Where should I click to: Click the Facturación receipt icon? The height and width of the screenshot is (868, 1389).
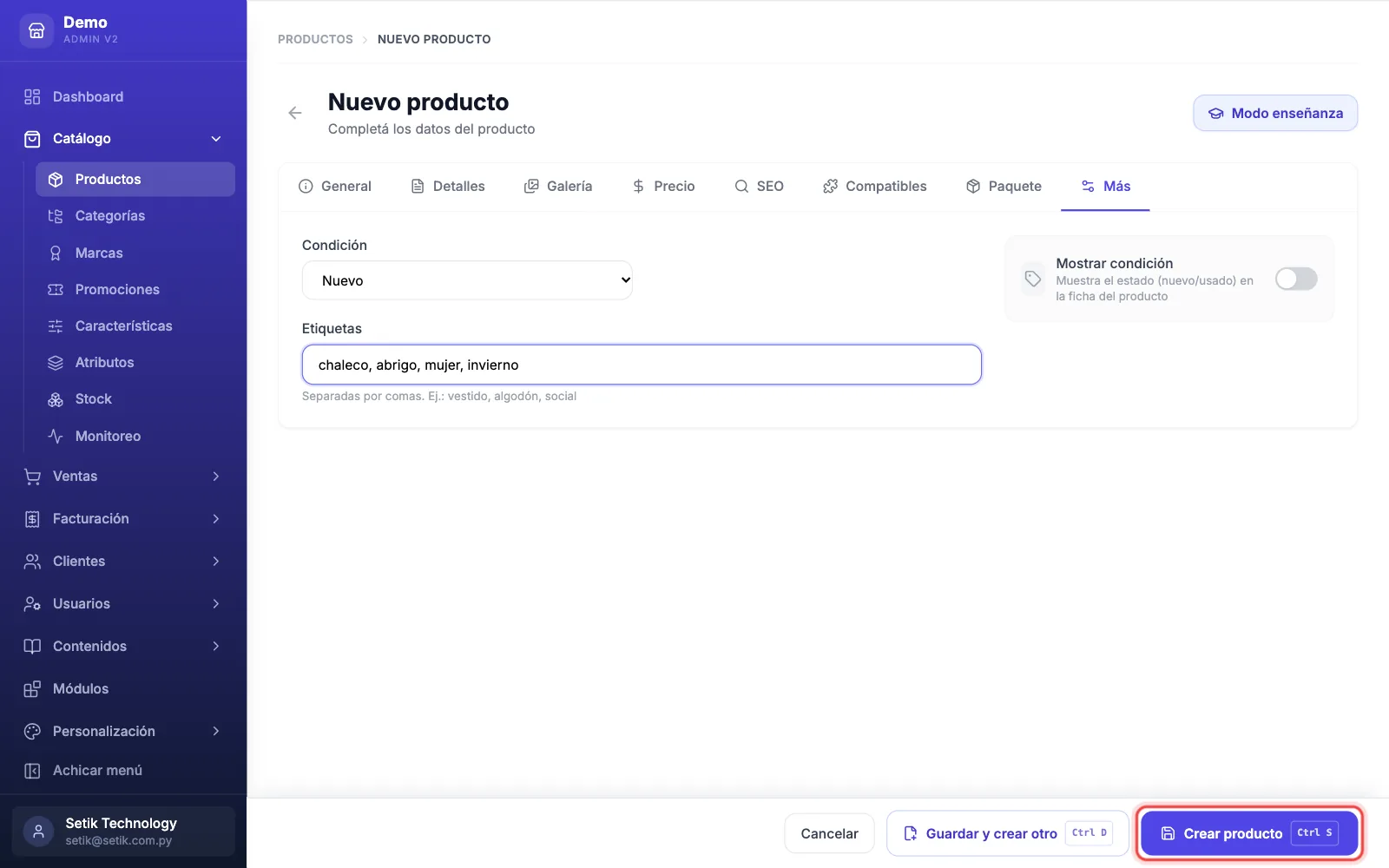click(x=32, y=519)
